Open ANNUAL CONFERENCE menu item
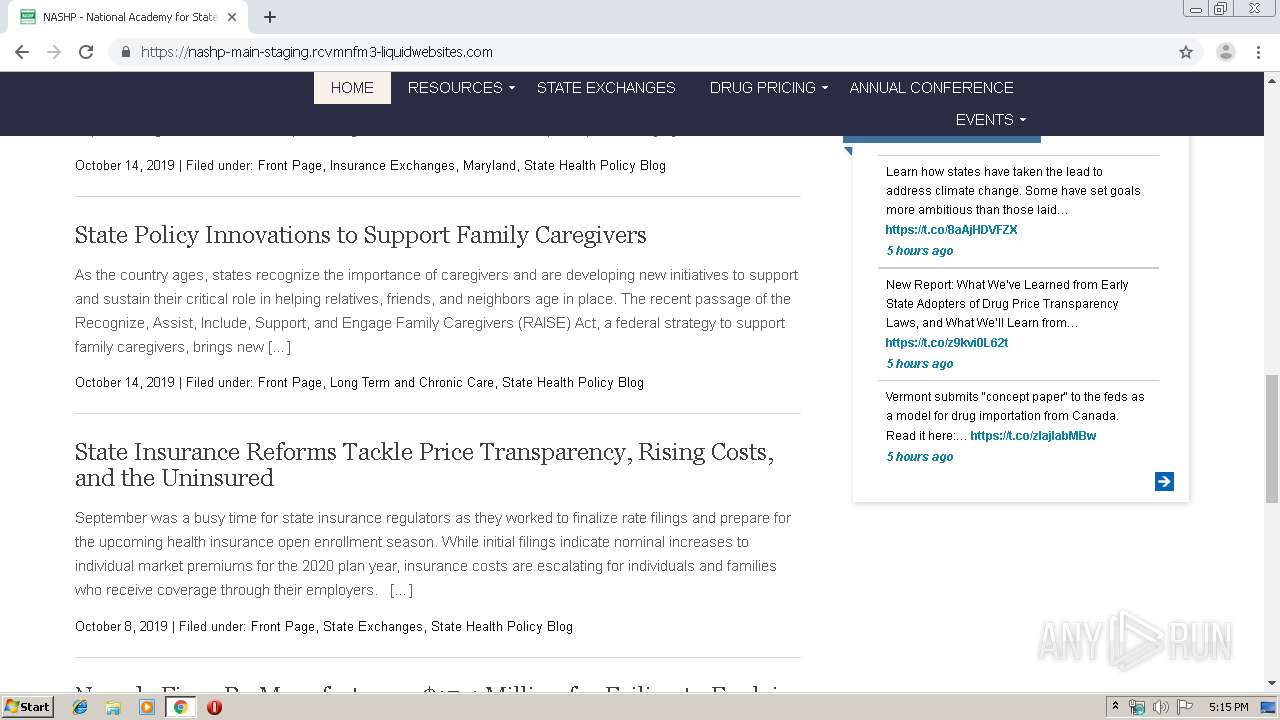The image size is (1280, 720). pyautogui.click(x=931, y=88)
